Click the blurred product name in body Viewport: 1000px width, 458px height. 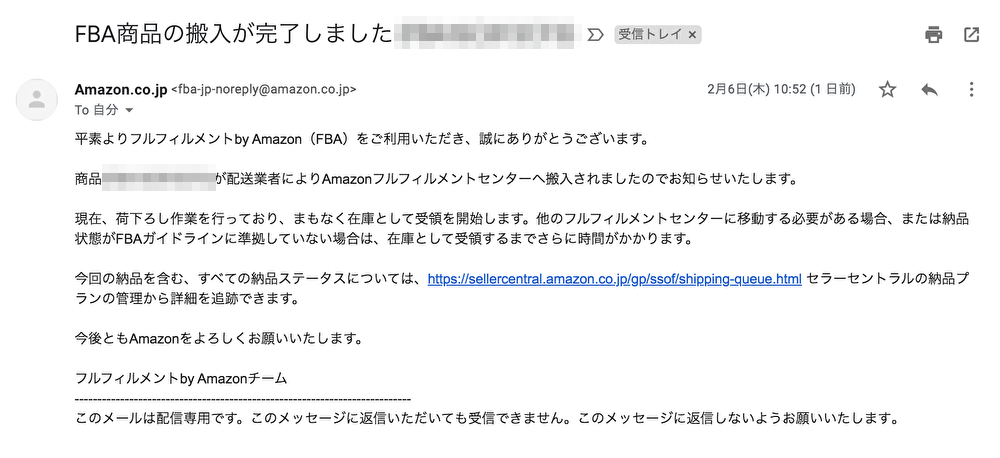pyautogui.click(x=158, y=179)
